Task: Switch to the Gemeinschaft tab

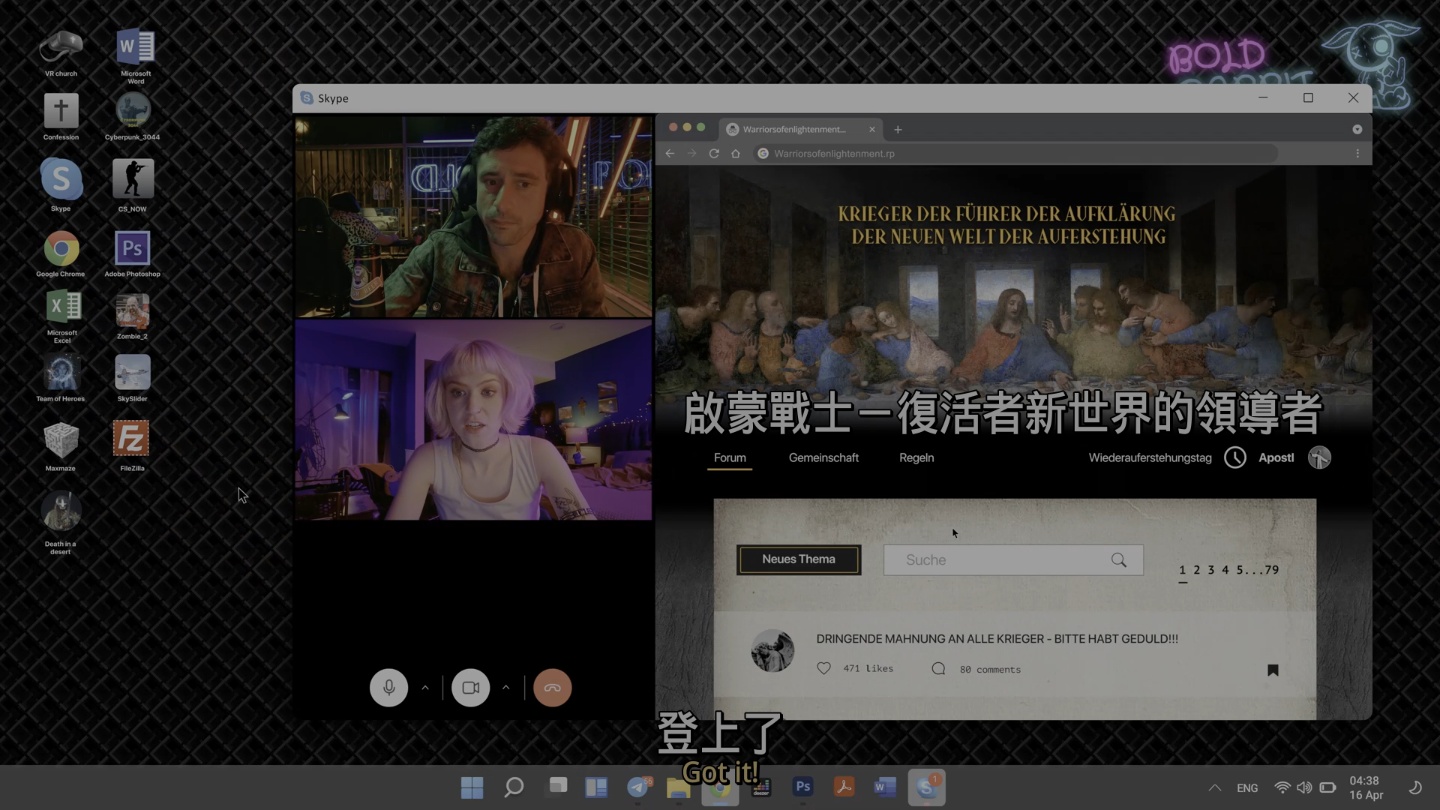Action: point(824,458)
